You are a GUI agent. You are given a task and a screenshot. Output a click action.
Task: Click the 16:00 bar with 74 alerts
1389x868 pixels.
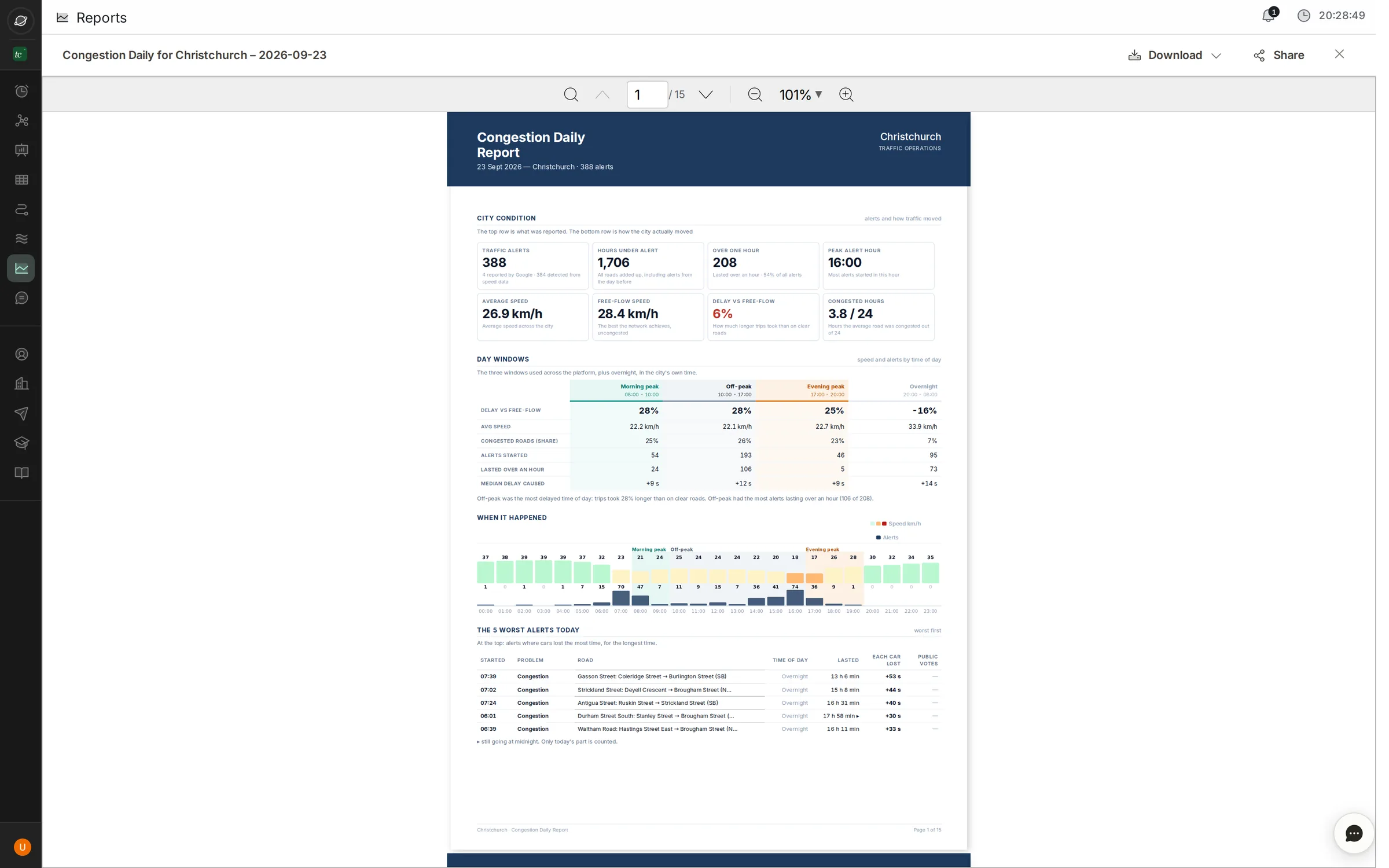(795, 597)
